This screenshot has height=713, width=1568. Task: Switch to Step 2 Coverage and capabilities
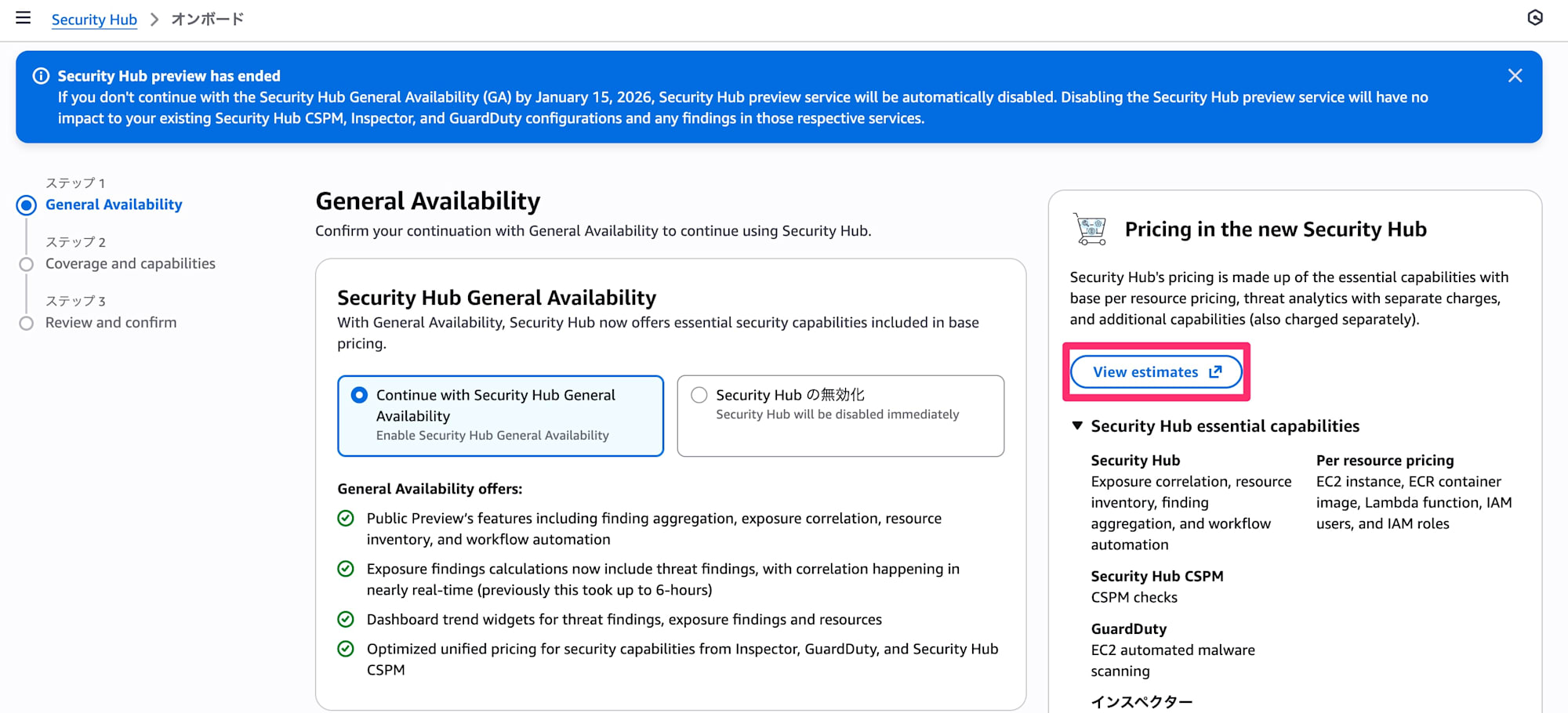pos(130,263)
